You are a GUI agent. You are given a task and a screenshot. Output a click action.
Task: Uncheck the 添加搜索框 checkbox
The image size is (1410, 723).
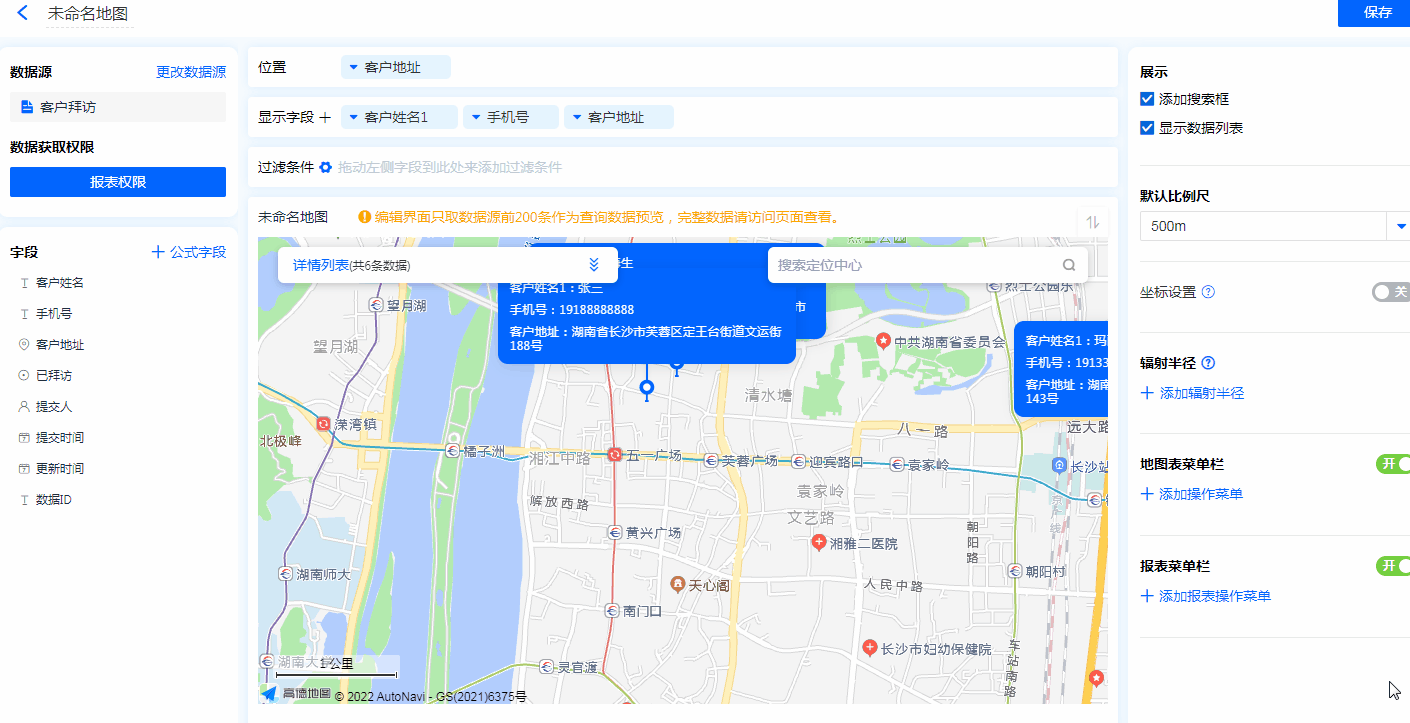1147,99
